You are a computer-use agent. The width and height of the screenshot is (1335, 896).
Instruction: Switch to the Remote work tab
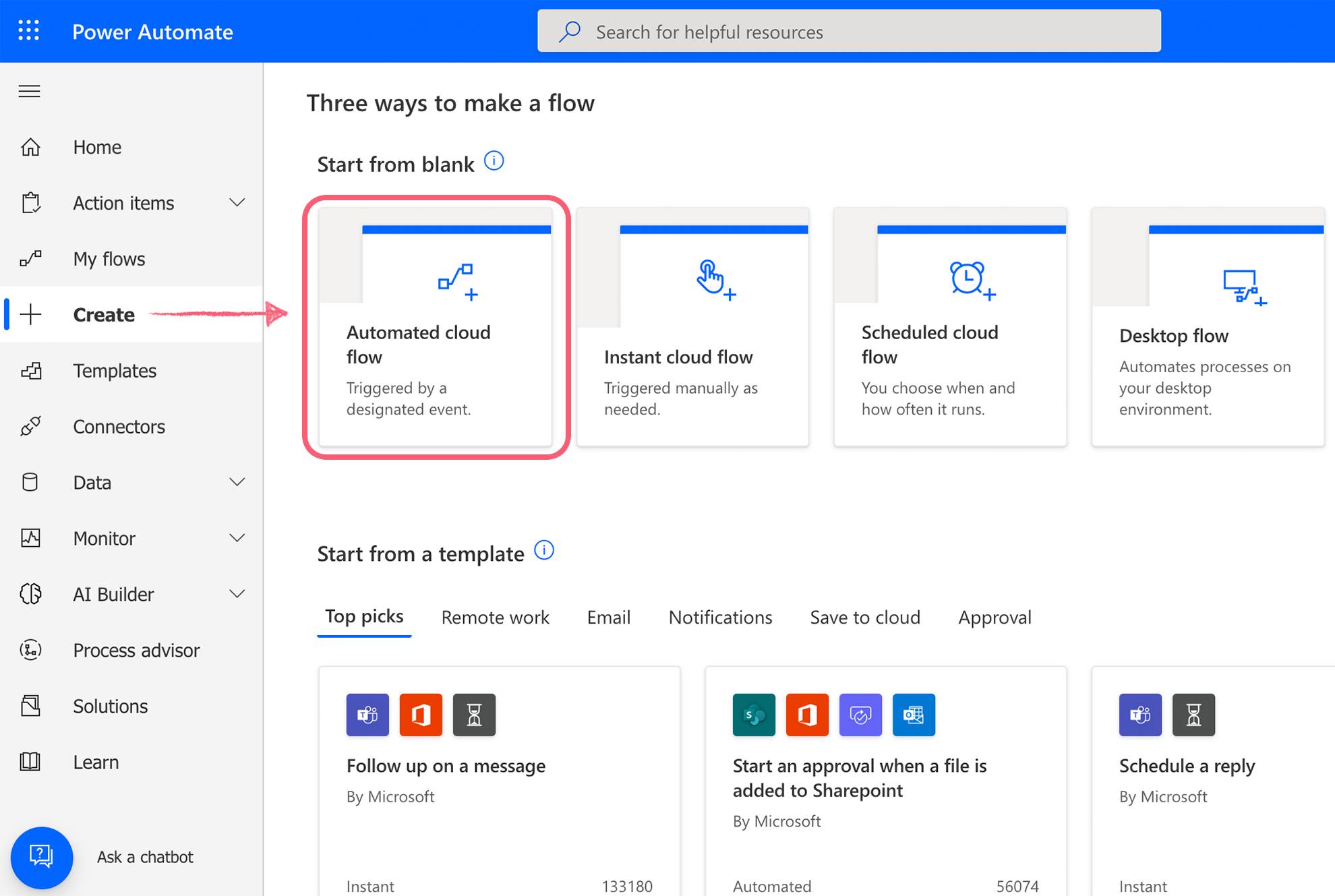coord(495,617)
